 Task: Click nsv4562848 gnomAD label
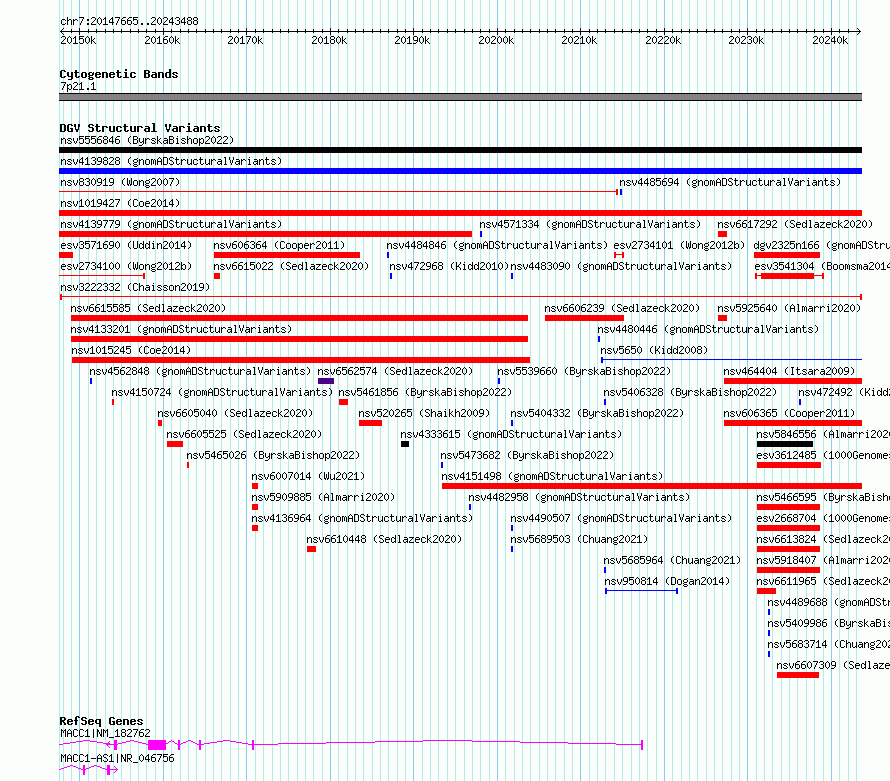pyautogui.click(x=200, y=371)
